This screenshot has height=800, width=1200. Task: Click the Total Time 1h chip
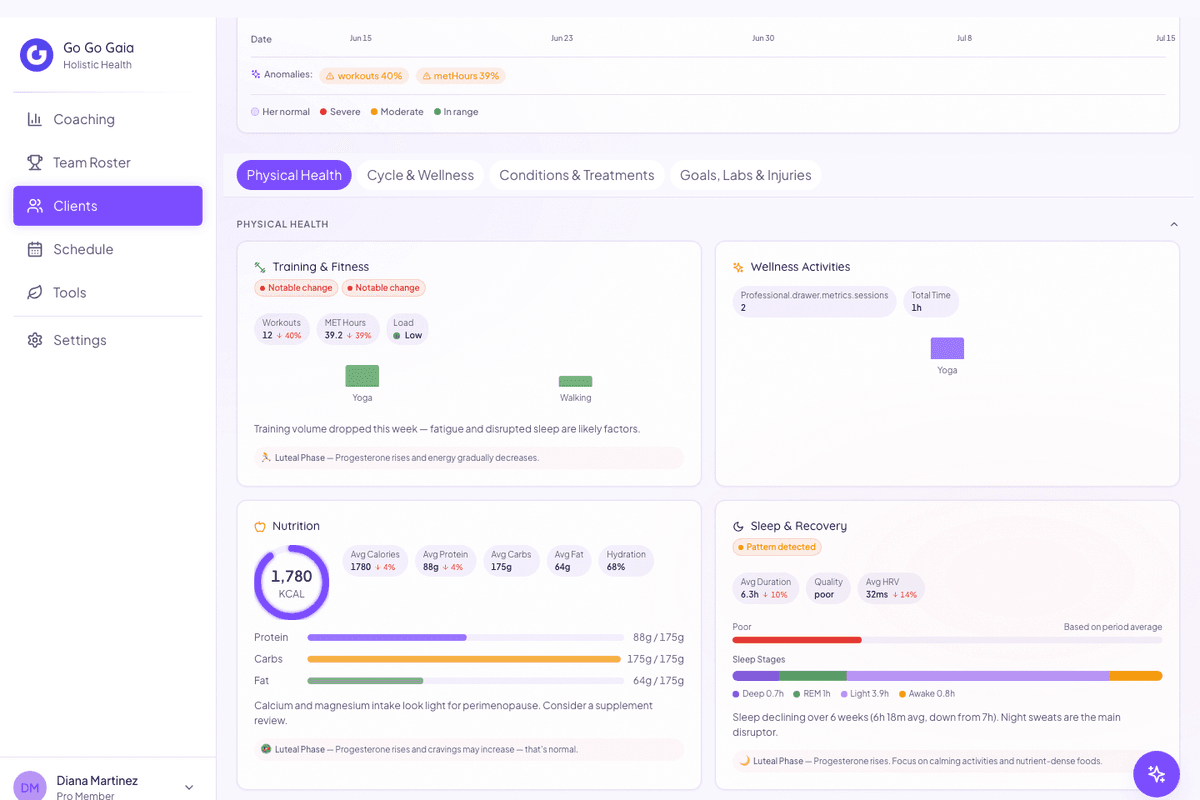point(931,302)
